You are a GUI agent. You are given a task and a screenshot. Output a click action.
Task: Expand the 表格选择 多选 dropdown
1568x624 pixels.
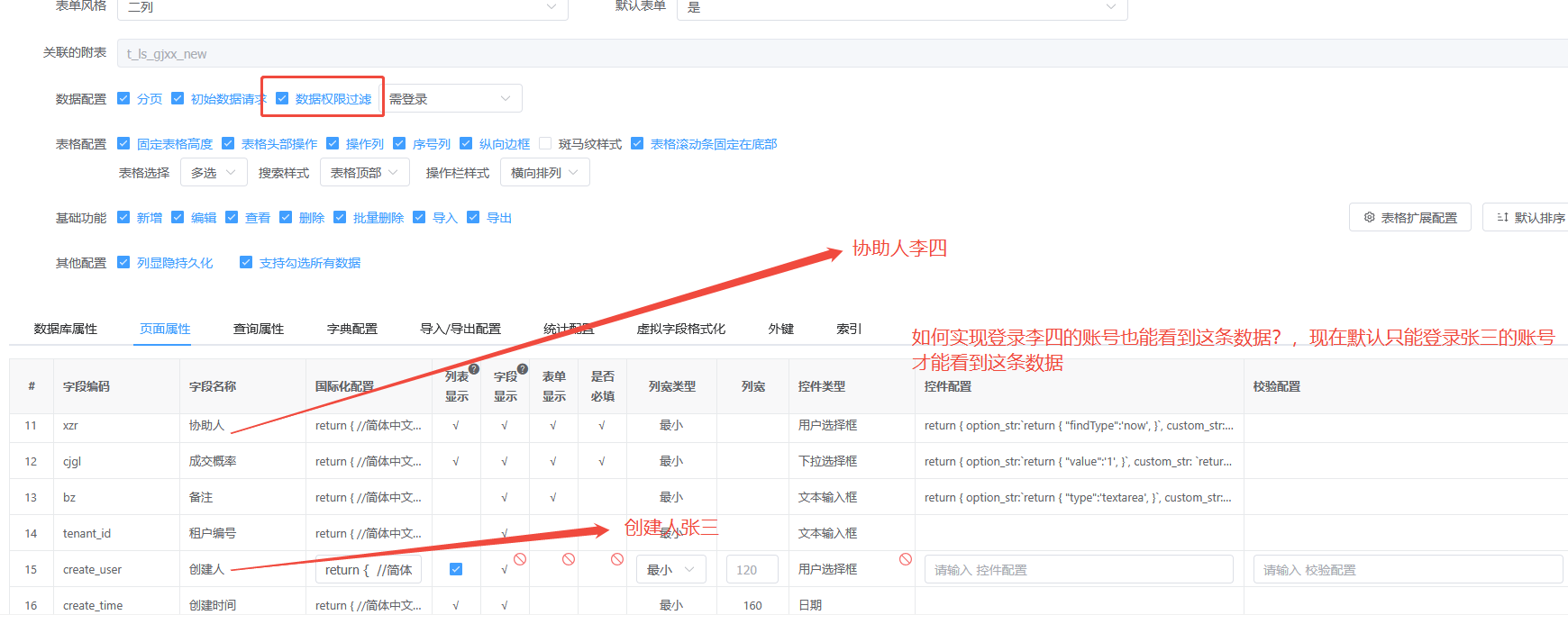click(x=214, y=173)
